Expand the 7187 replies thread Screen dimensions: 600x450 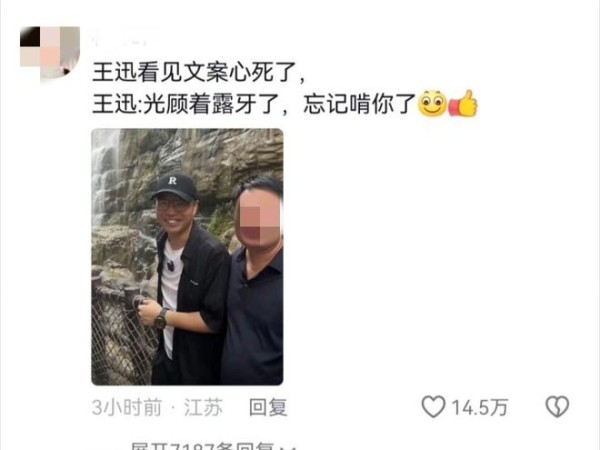pos(207,446)
